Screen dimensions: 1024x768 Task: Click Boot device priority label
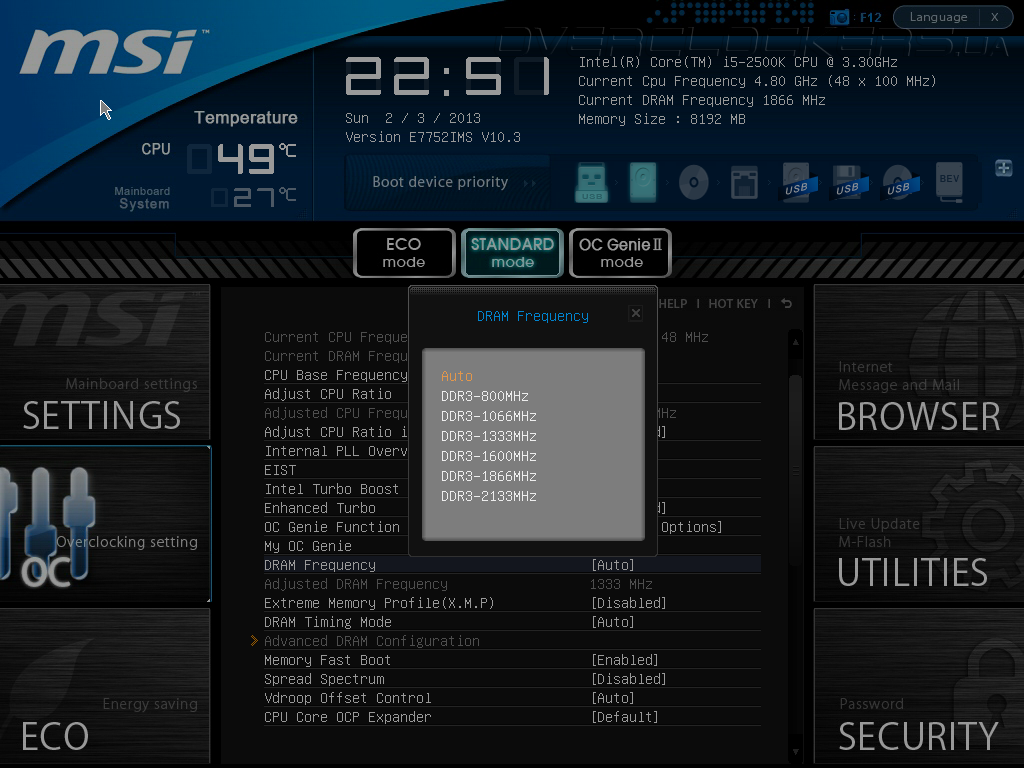440,182
